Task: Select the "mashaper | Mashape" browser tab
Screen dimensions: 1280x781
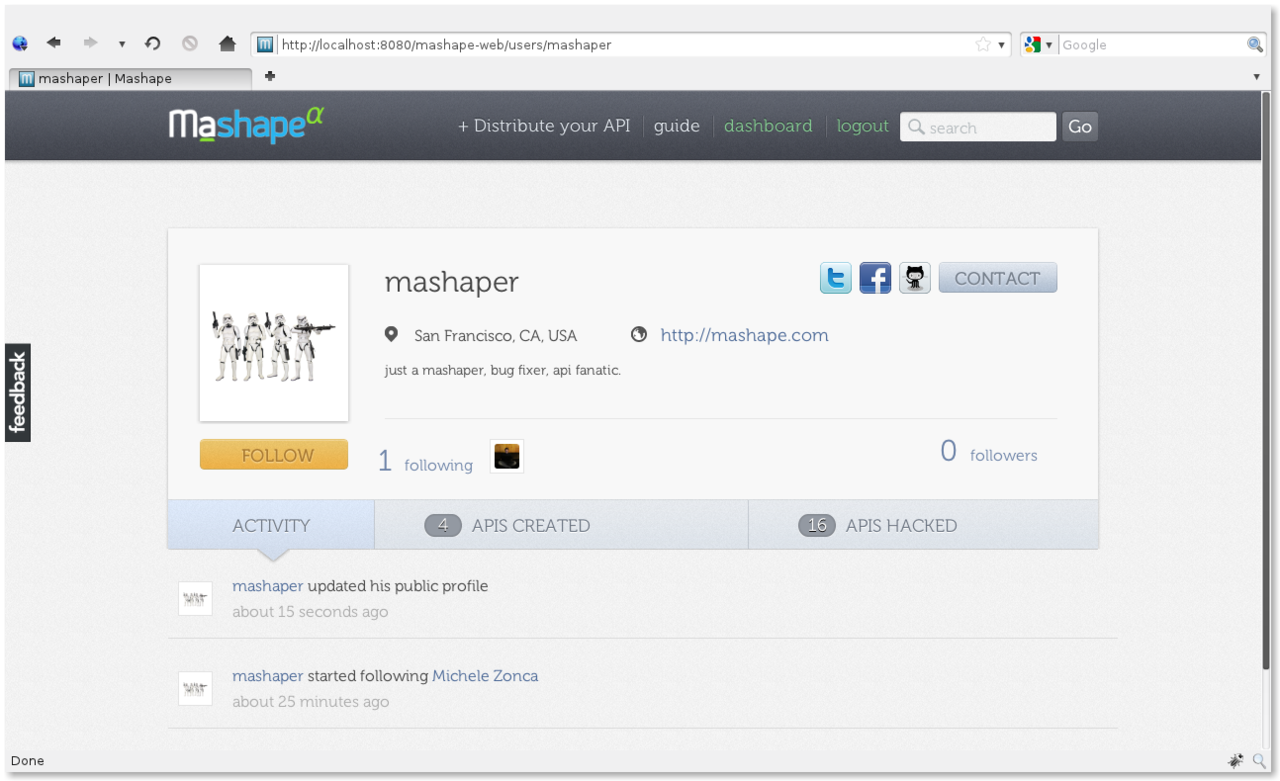Action: (x=130, y=78)
